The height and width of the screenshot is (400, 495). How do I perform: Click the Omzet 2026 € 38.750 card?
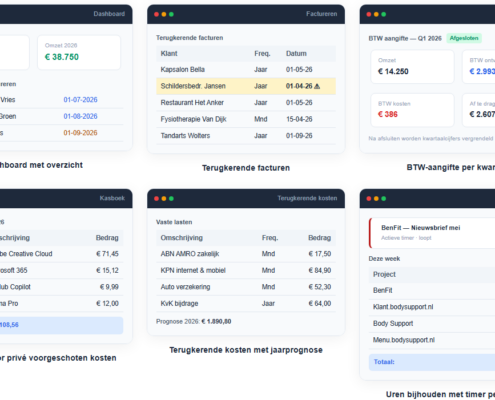79,53
